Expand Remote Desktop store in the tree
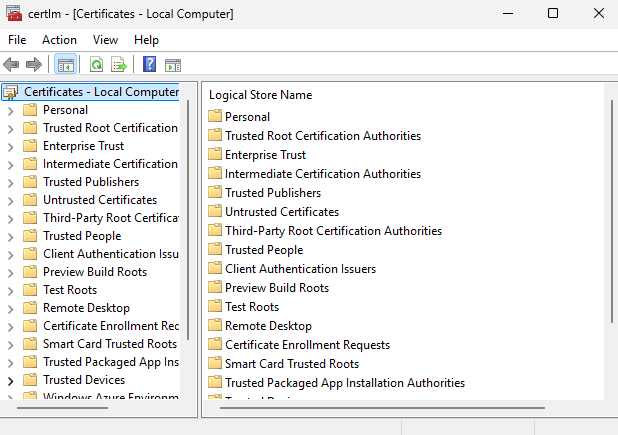618x435 pixels. pos(10,308)
